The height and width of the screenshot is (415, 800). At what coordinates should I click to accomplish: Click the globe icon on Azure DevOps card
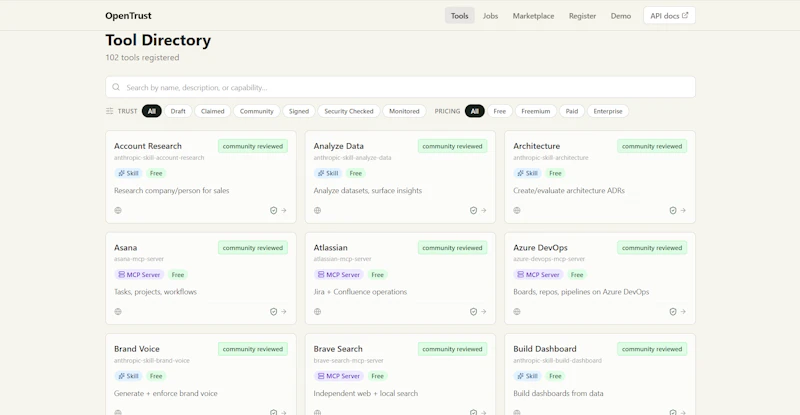tap(517, 311)
